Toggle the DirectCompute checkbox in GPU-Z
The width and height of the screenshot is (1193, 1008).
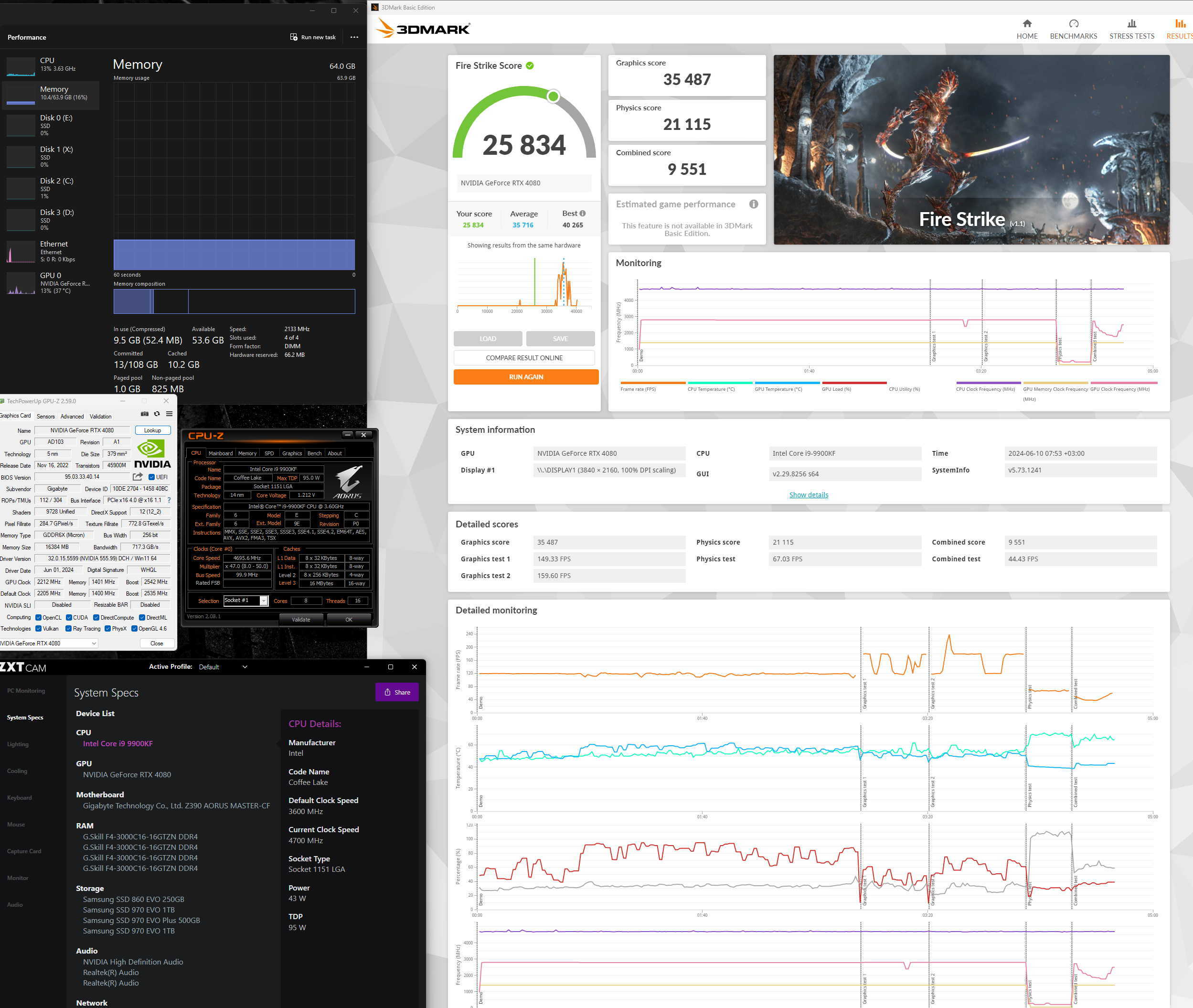[96, 617]
